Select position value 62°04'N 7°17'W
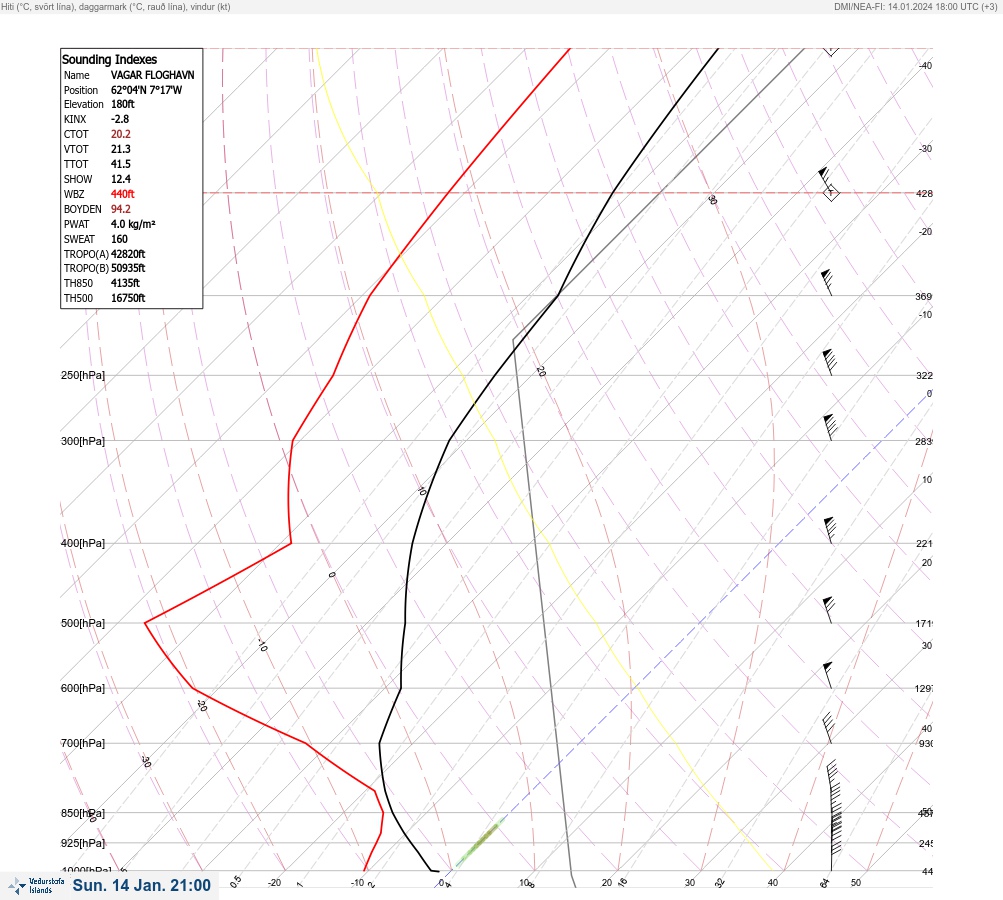The width and height of the screenshot is (1003, 900). click(x=146, y=90)
